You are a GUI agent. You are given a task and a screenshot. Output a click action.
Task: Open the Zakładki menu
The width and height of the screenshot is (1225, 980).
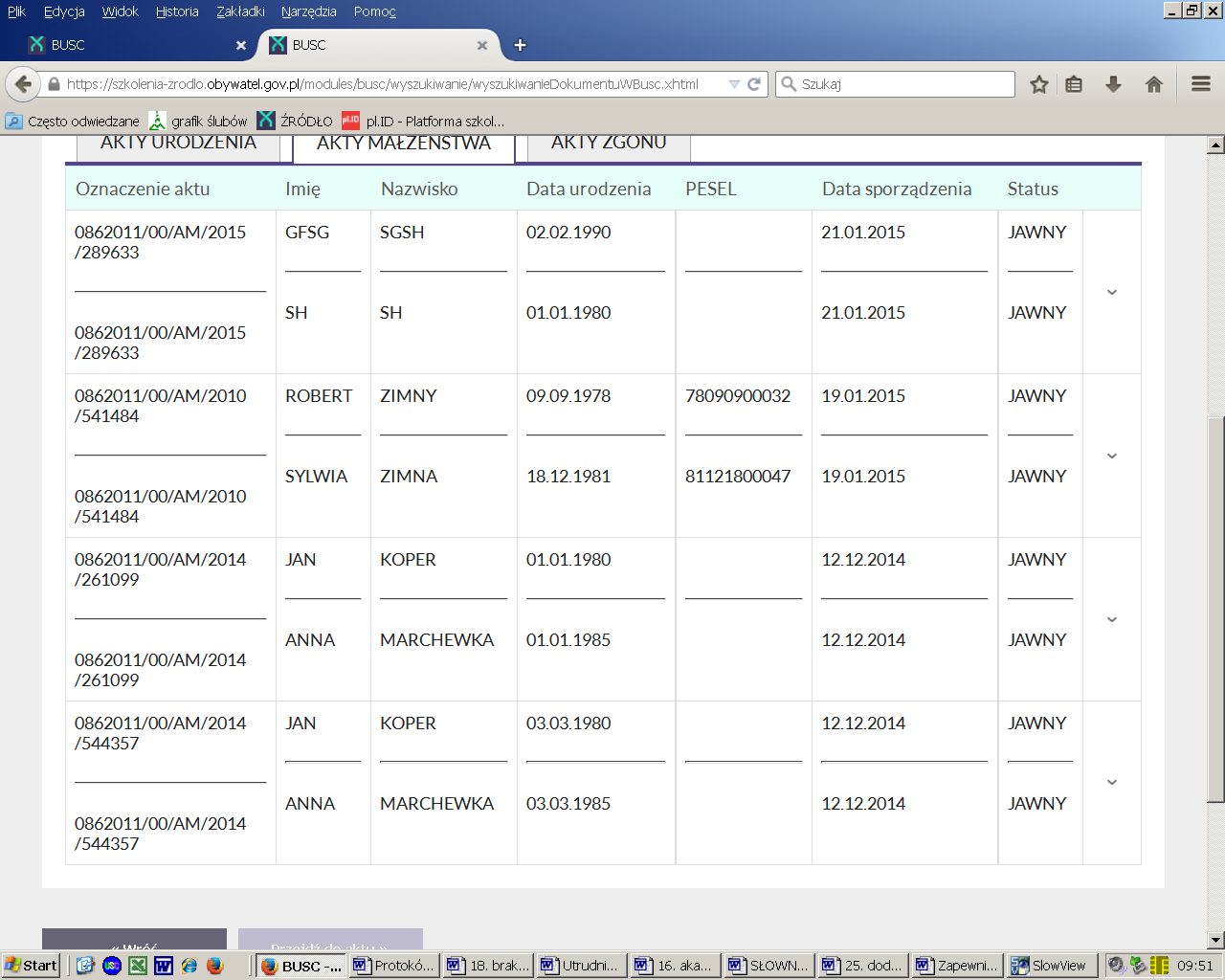tap(240, 11)
